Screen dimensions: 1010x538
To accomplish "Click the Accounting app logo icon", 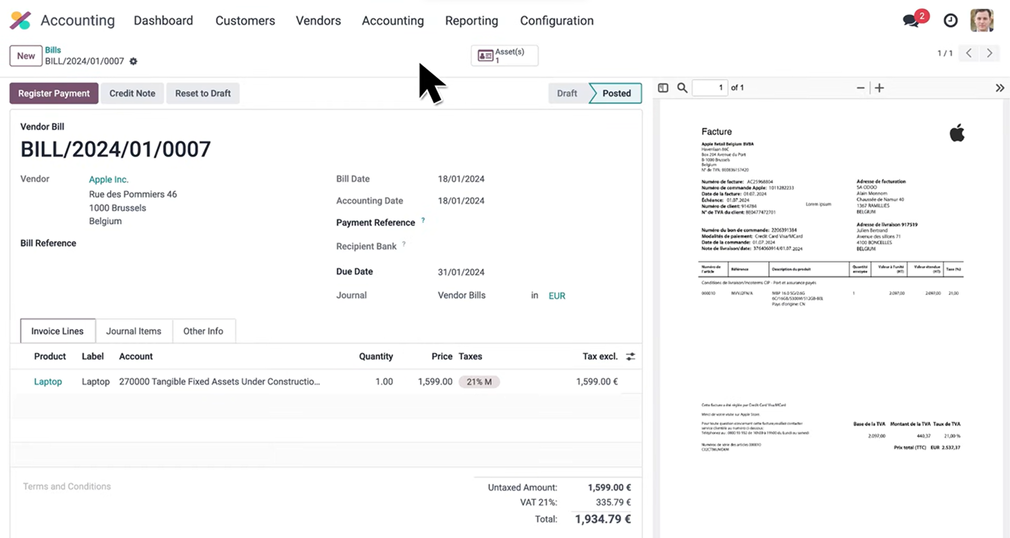I will tap(20, 20).
